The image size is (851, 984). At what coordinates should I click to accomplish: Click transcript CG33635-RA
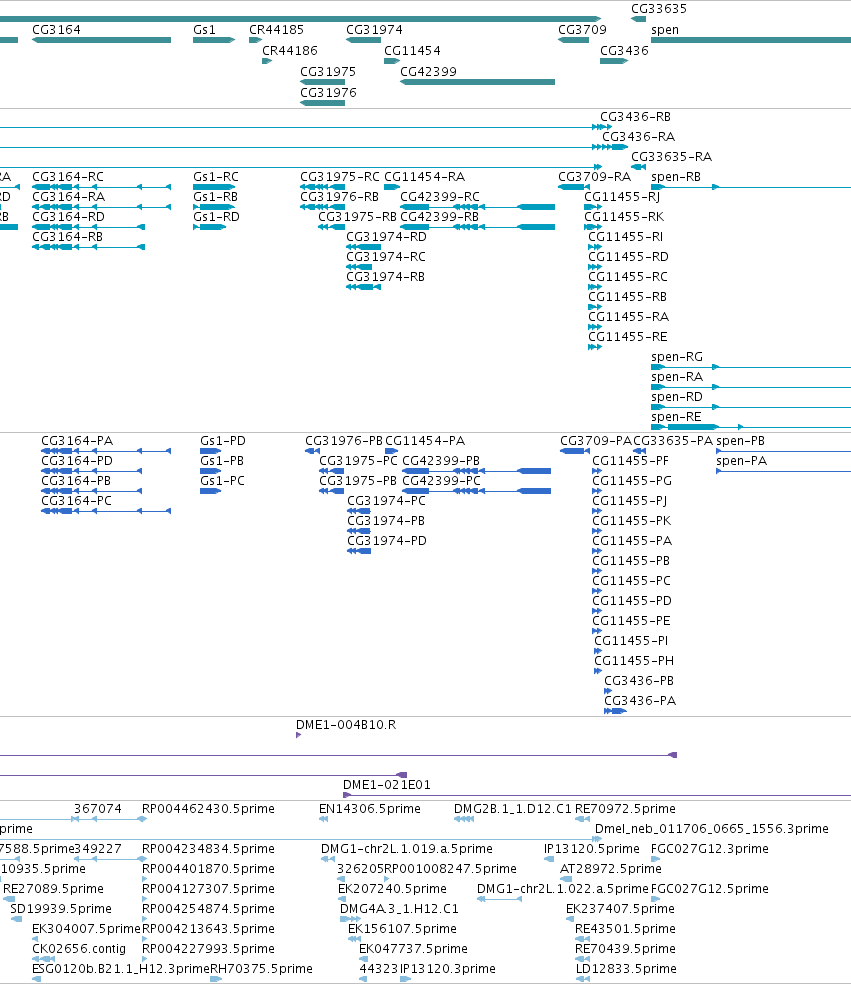[x=672, y=157]
